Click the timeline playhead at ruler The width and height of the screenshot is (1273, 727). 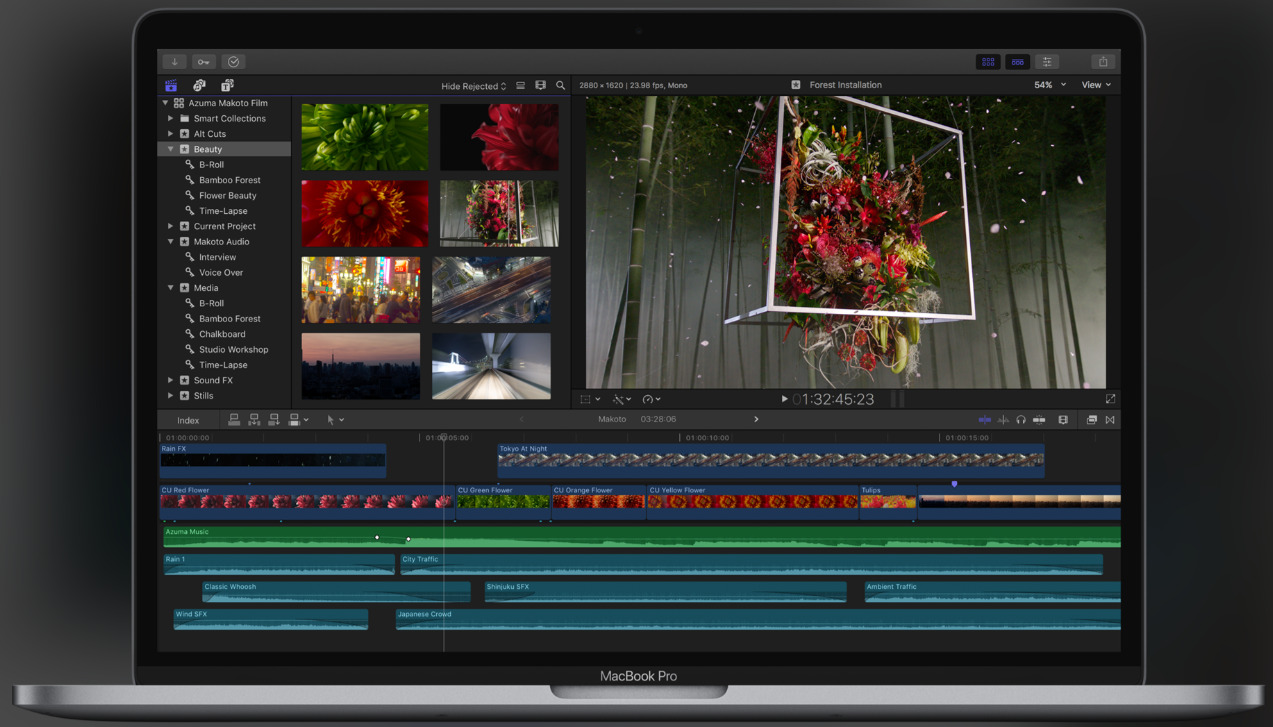[x=444, y=438]
